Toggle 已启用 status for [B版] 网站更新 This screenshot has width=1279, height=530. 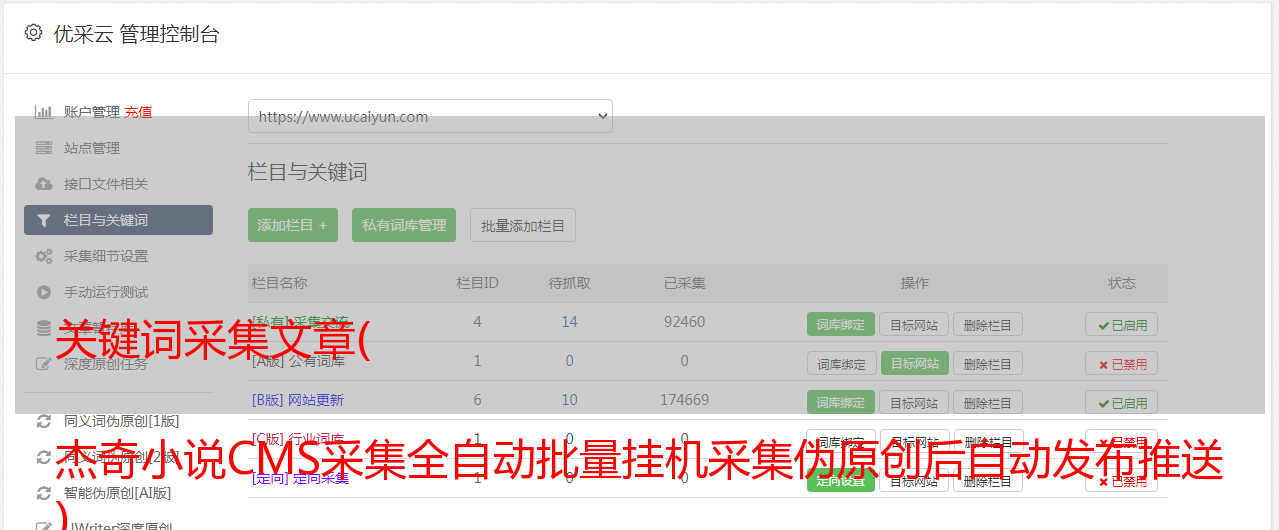click(x=1122, y=402)
